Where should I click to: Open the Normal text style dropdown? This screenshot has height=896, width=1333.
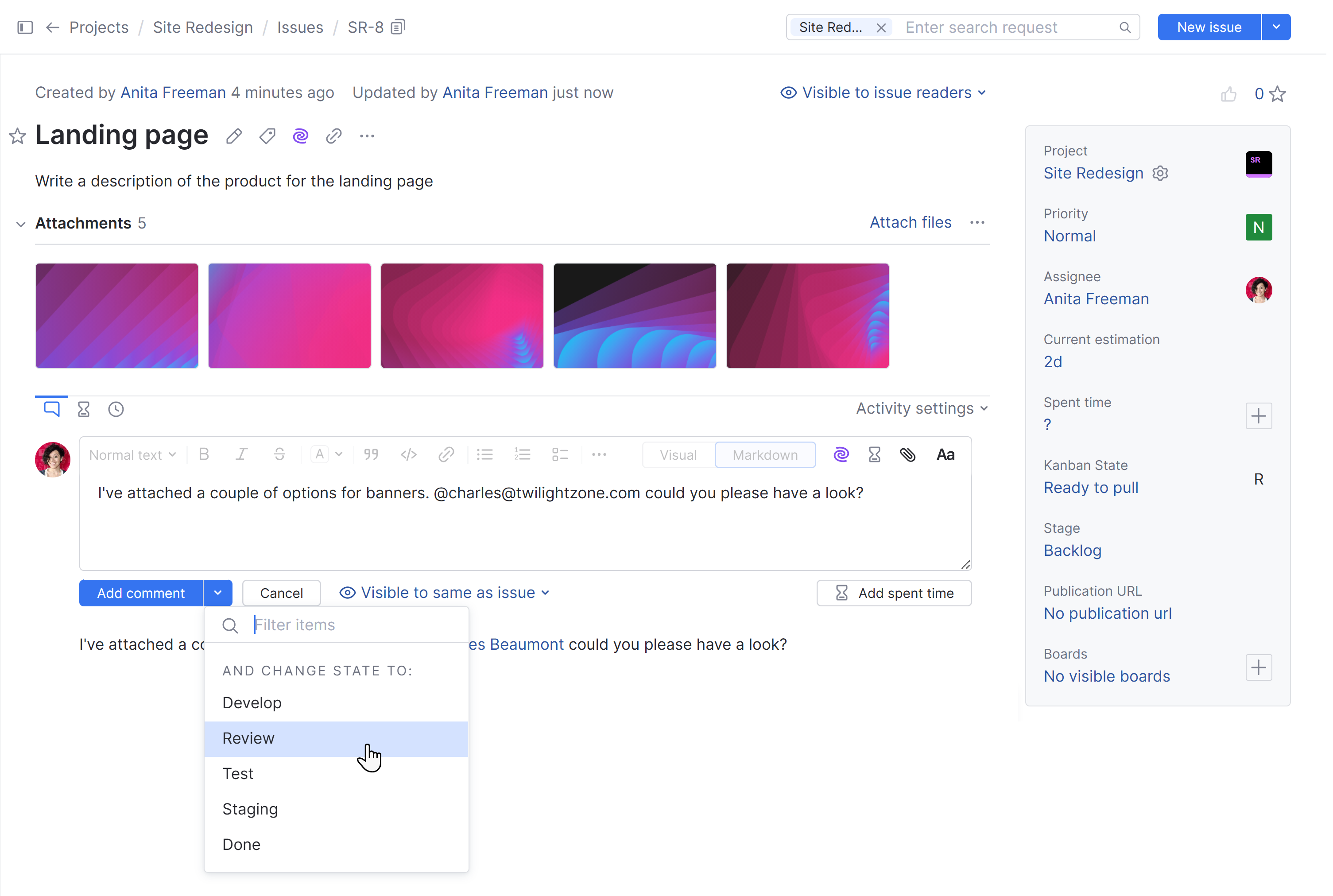[132, 455]
